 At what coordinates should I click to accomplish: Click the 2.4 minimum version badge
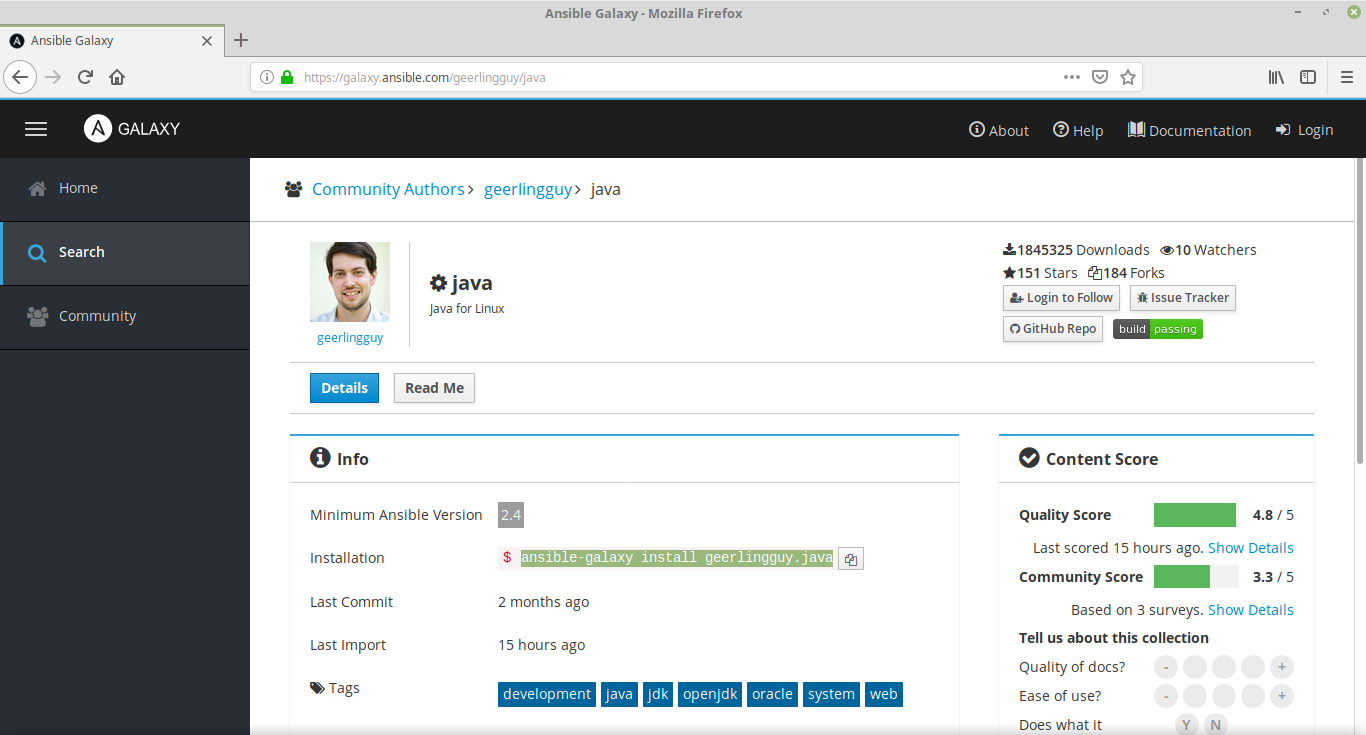click(511, 515)
